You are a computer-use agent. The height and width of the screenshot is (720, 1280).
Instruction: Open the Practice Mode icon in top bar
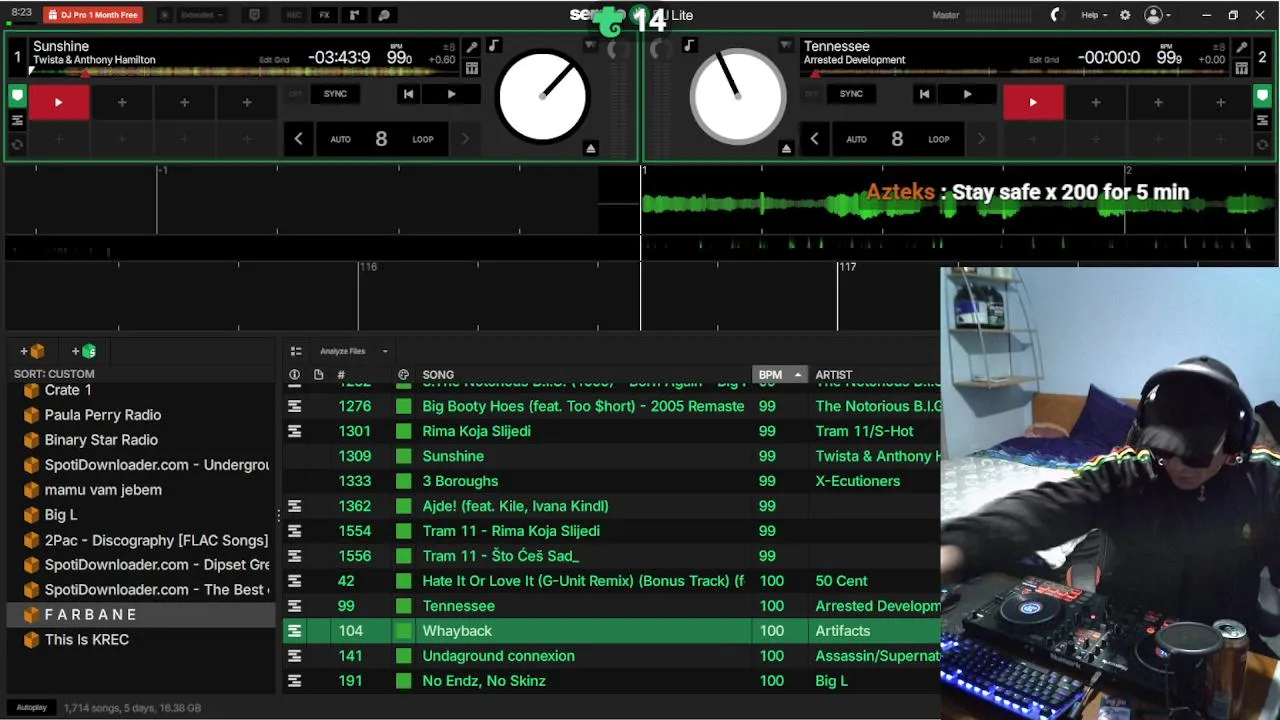pos(354,15)
